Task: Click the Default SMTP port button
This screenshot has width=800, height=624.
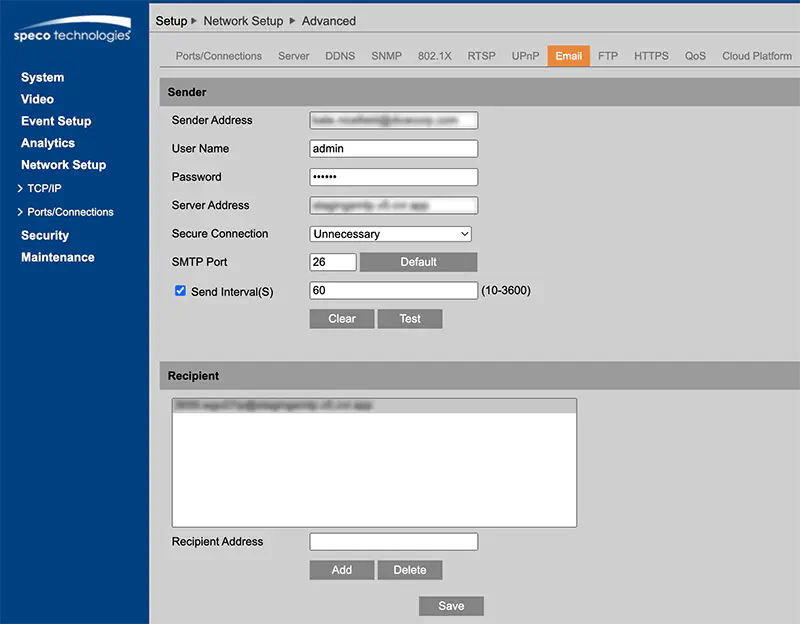Action: pos(418,262)
